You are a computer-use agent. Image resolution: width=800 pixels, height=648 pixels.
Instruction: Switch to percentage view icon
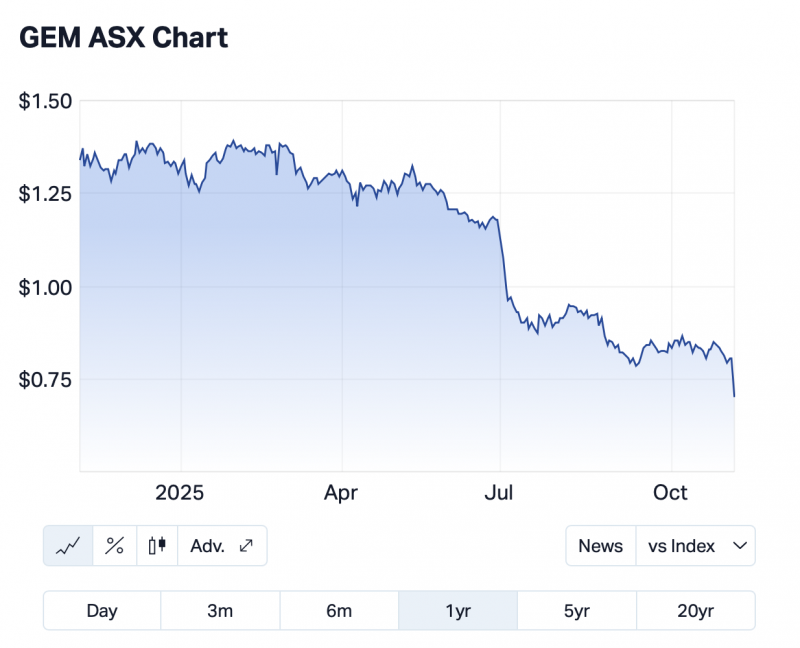tap(115, 546)
